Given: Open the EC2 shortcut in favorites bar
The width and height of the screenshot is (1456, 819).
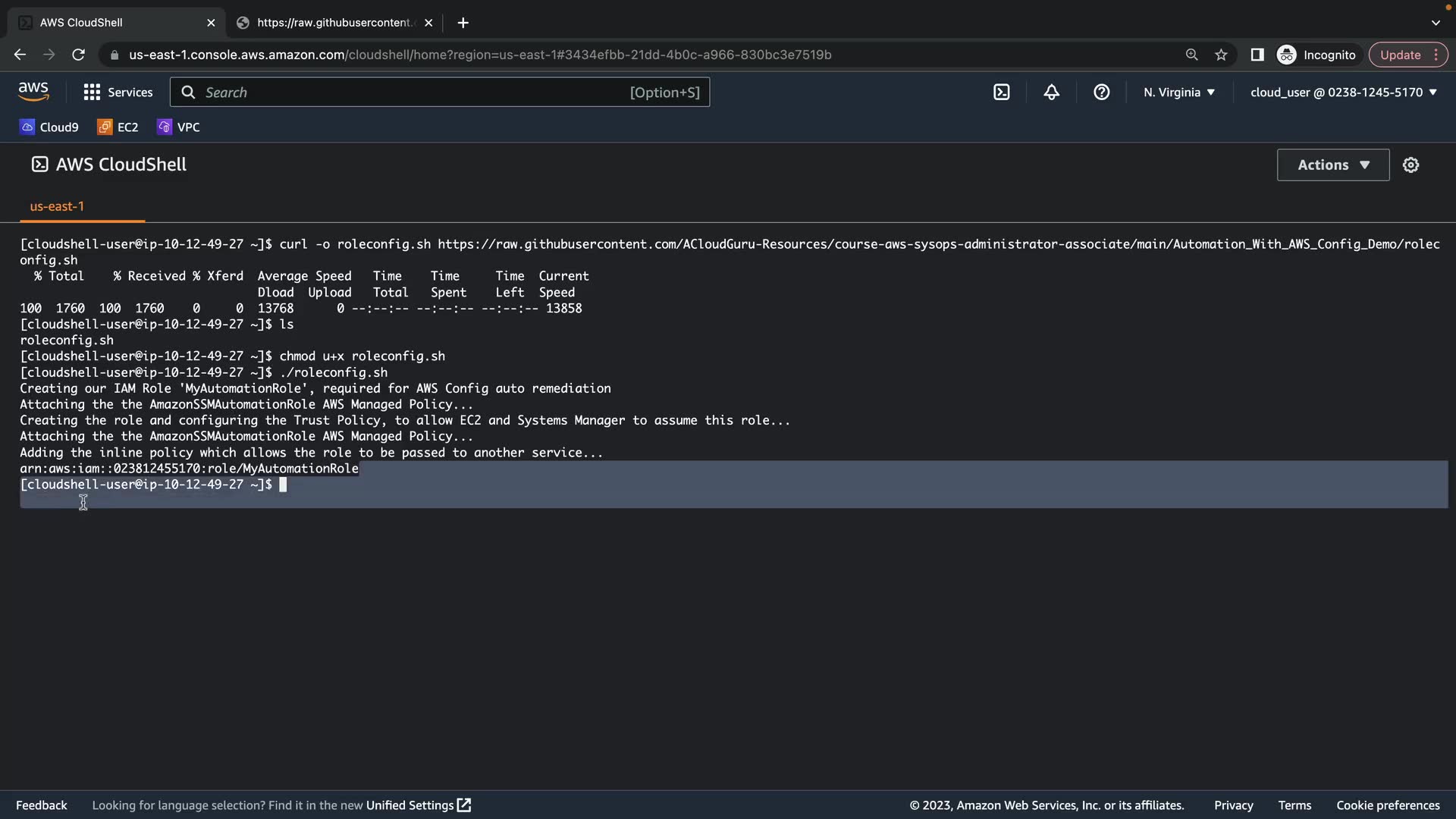Looking at the screenshot, I should coord(118,127).
